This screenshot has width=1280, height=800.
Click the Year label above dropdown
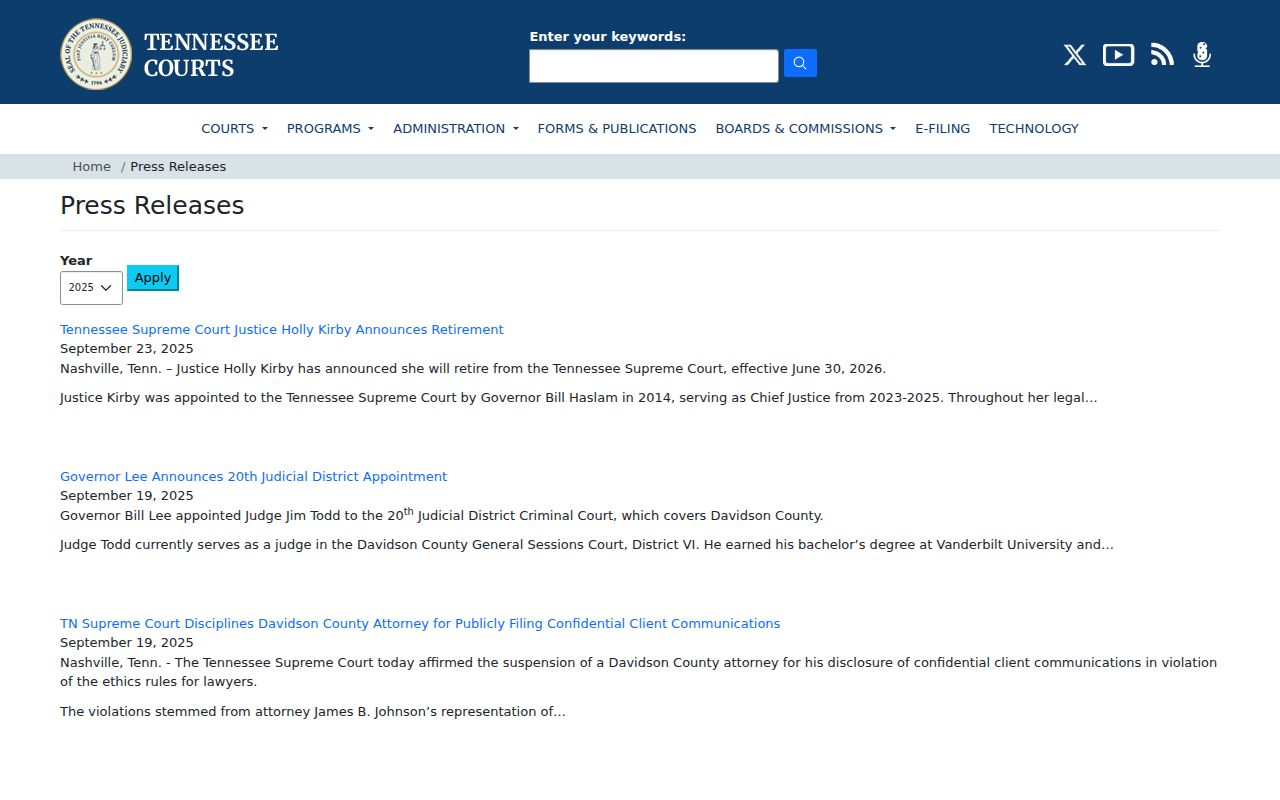76,261
